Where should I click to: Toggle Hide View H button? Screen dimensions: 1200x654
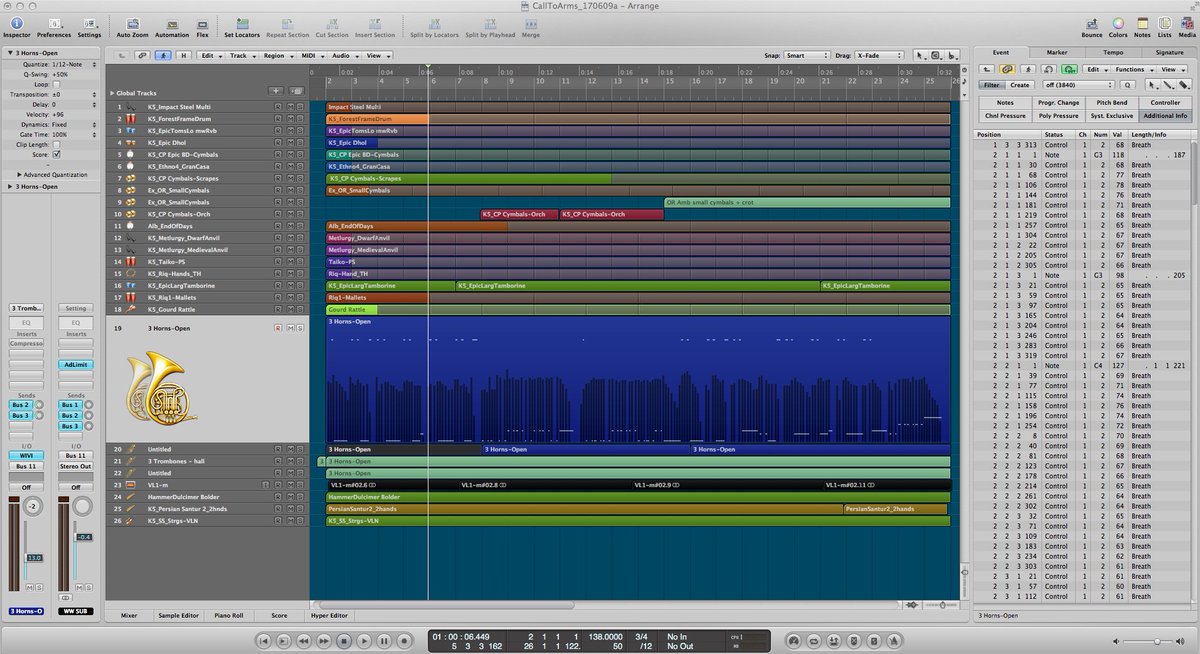[x=184, y=56]
